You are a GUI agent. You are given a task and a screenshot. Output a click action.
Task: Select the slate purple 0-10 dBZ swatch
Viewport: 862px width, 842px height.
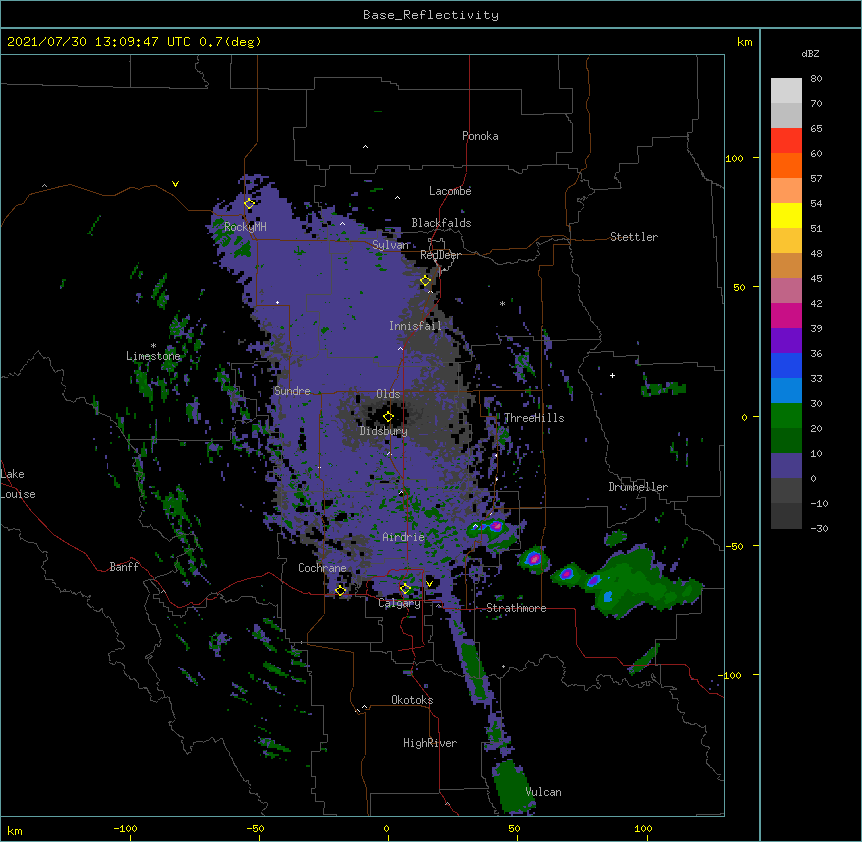click(x=786, y=466)
